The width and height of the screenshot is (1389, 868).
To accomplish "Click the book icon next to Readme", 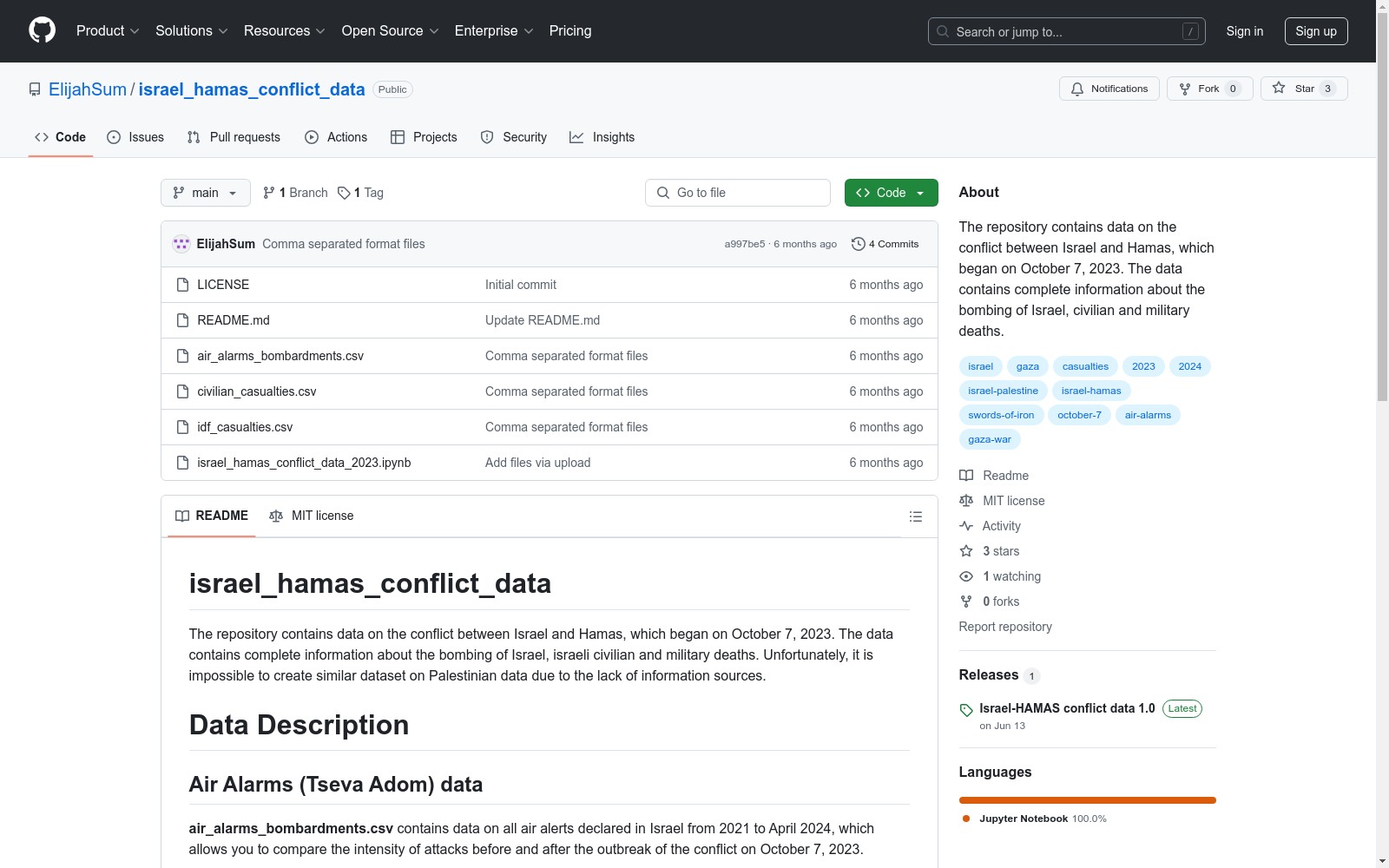I will pyautogui.click(x=966, y=476).
